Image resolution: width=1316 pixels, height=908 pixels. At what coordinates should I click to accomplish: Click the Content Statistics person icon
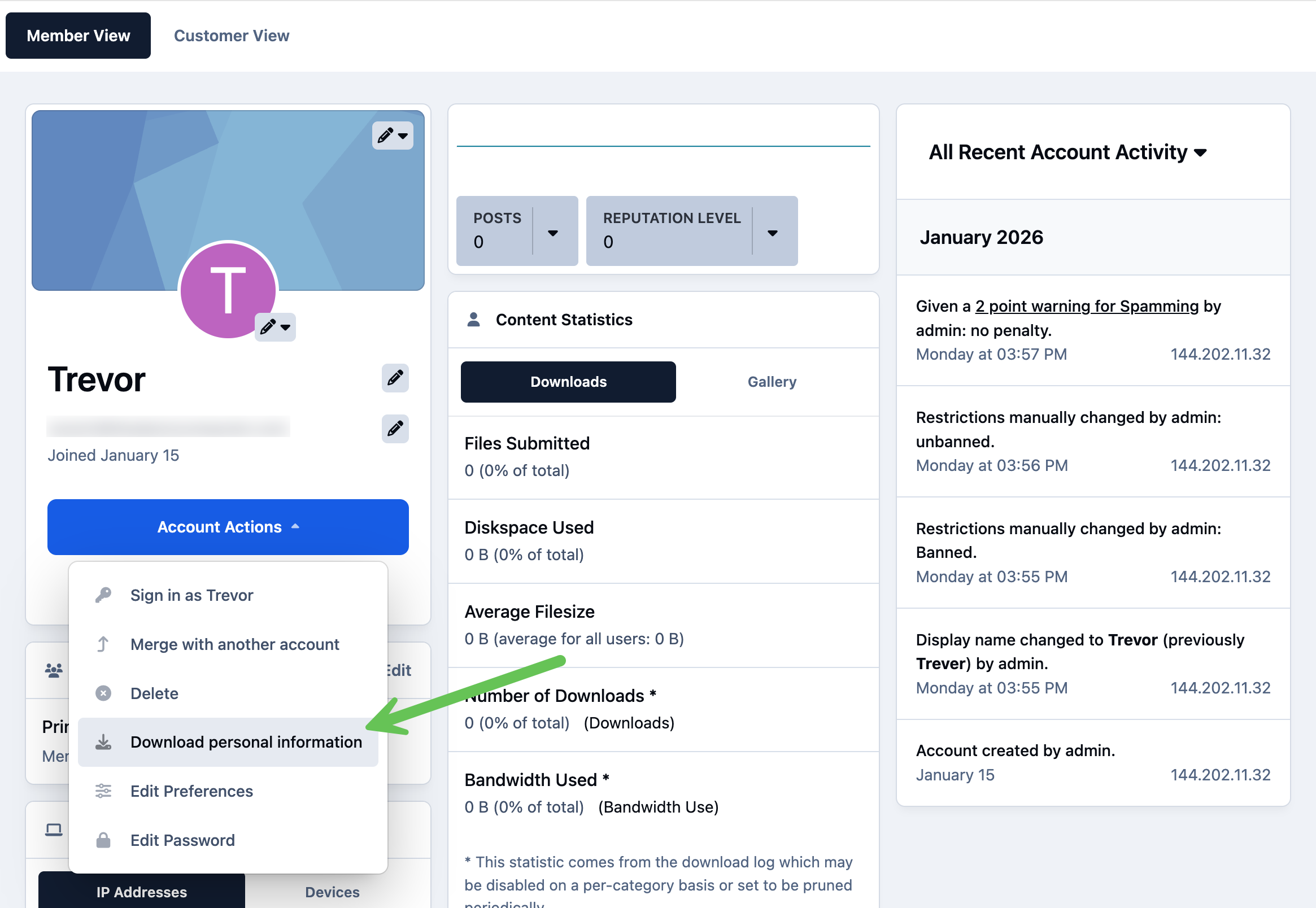point(473,320)
